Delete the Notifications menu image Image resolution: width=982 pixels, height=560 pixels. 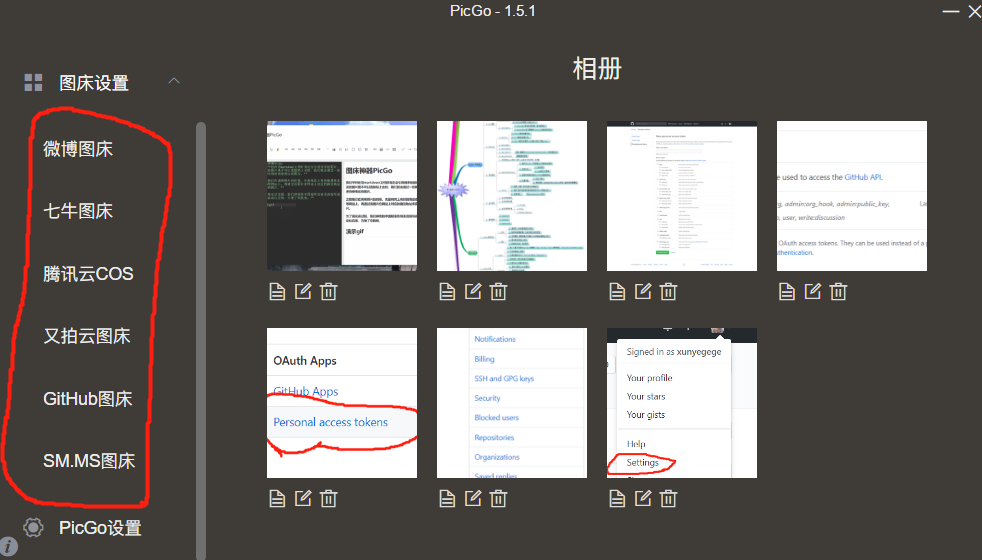tap(499, 499)
